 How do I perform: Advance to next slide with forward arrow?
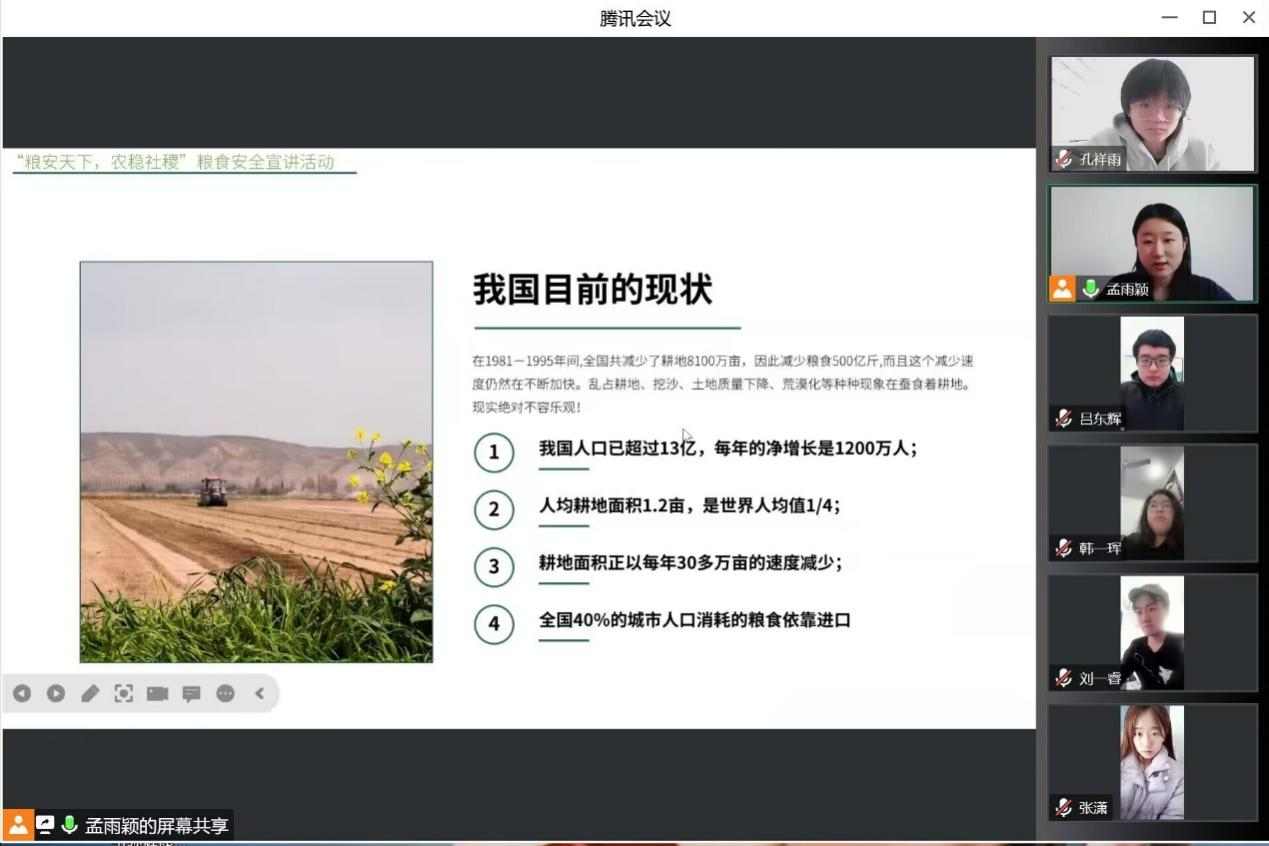click(56, 693)
